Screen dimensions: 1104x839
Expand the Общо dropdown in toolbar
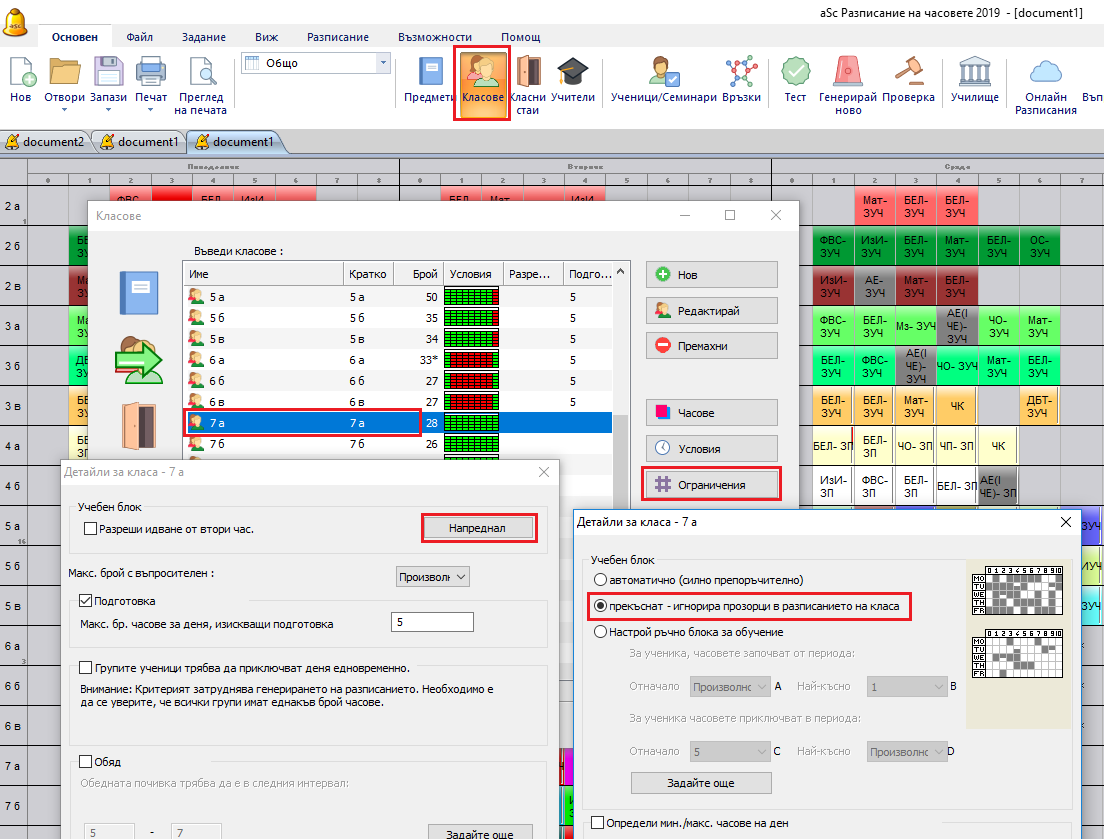tap(382, 63)
